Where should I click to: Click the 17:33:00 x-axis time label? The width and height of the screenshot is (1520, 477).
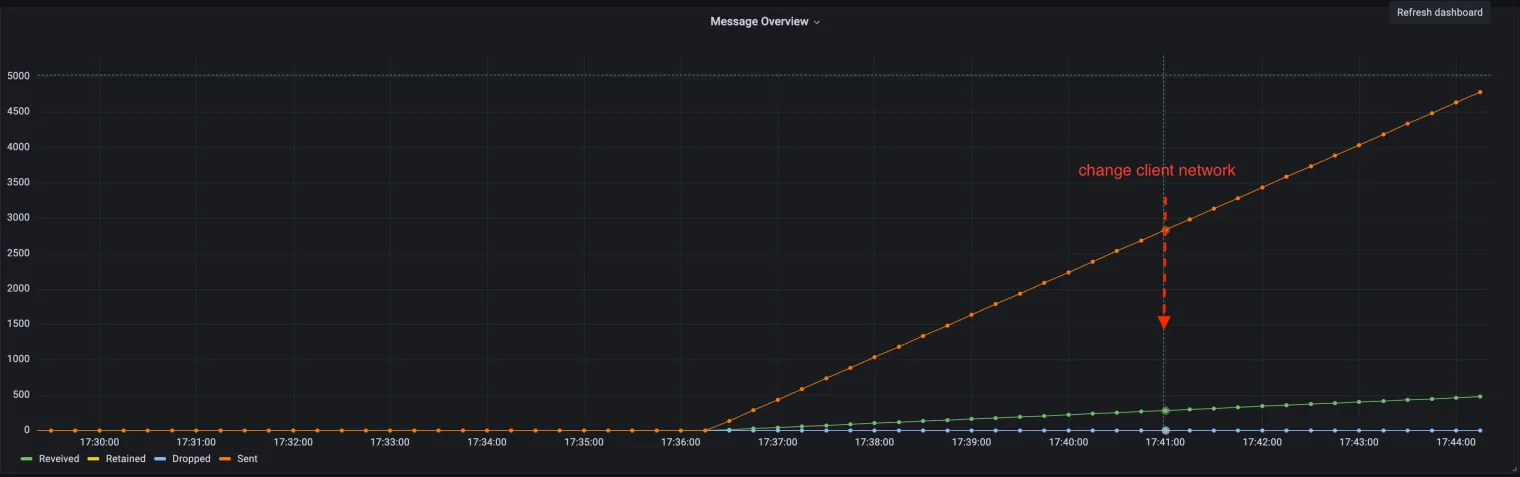pos(390,441)
